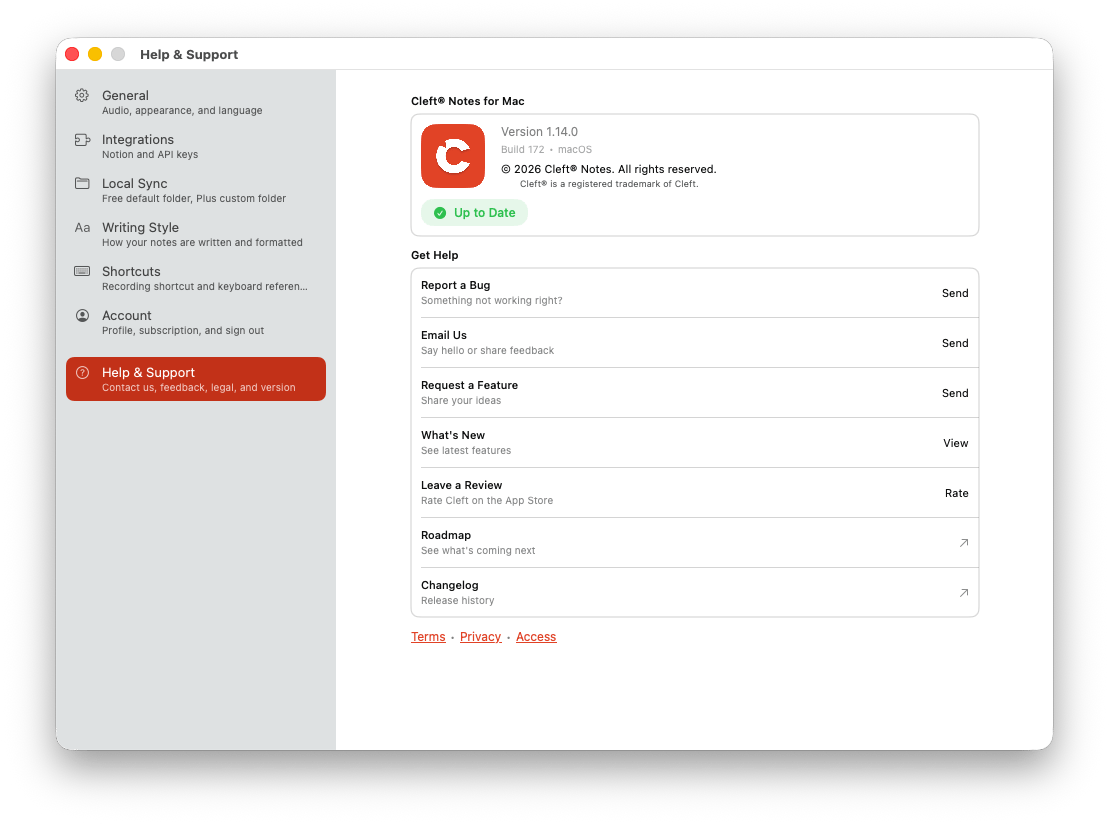1109x824 pixels.
Task: Close the window with the red button
Action: 72,54
